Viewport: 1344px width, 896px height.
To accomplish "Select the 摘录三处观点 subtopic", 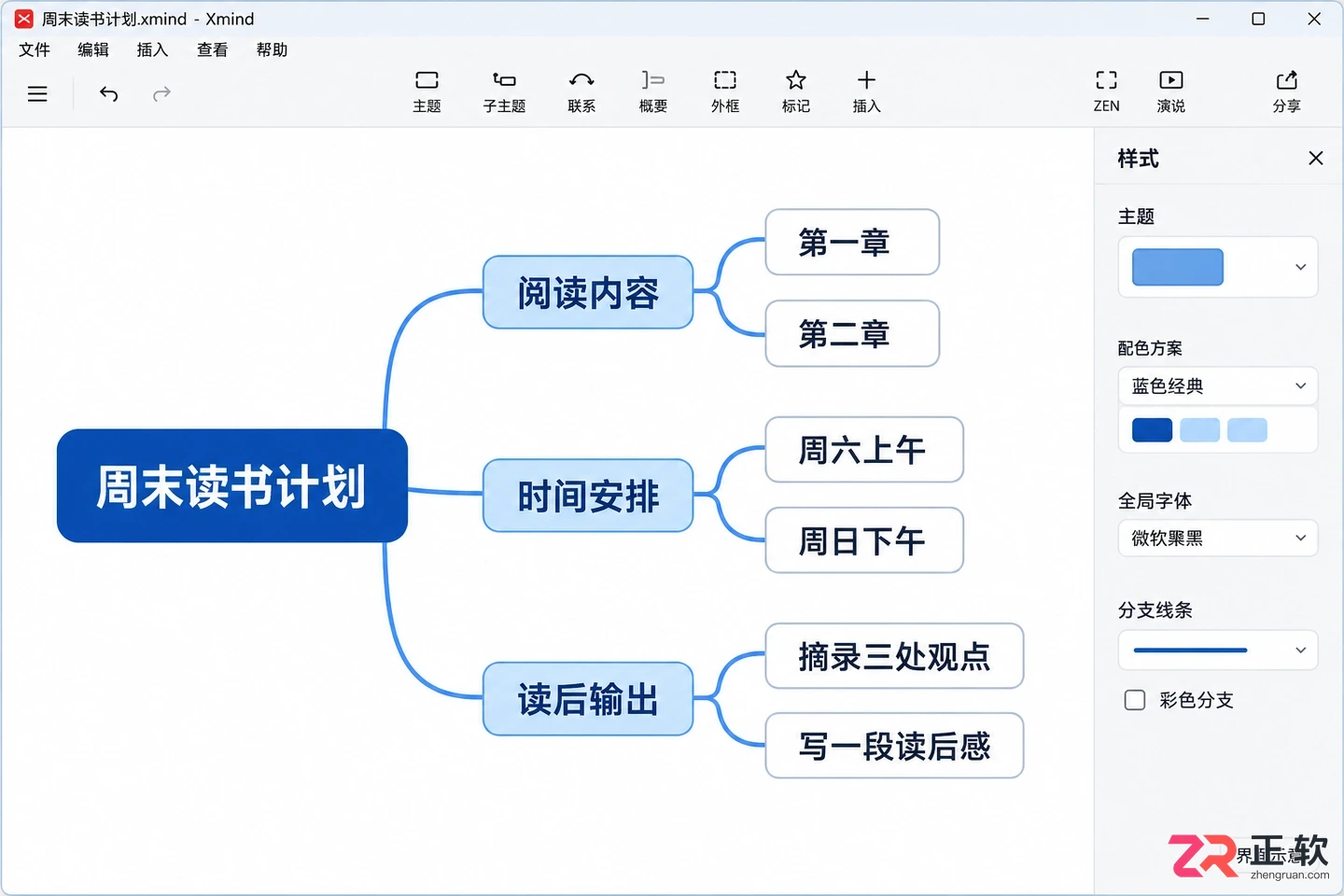I will point(894,656).
